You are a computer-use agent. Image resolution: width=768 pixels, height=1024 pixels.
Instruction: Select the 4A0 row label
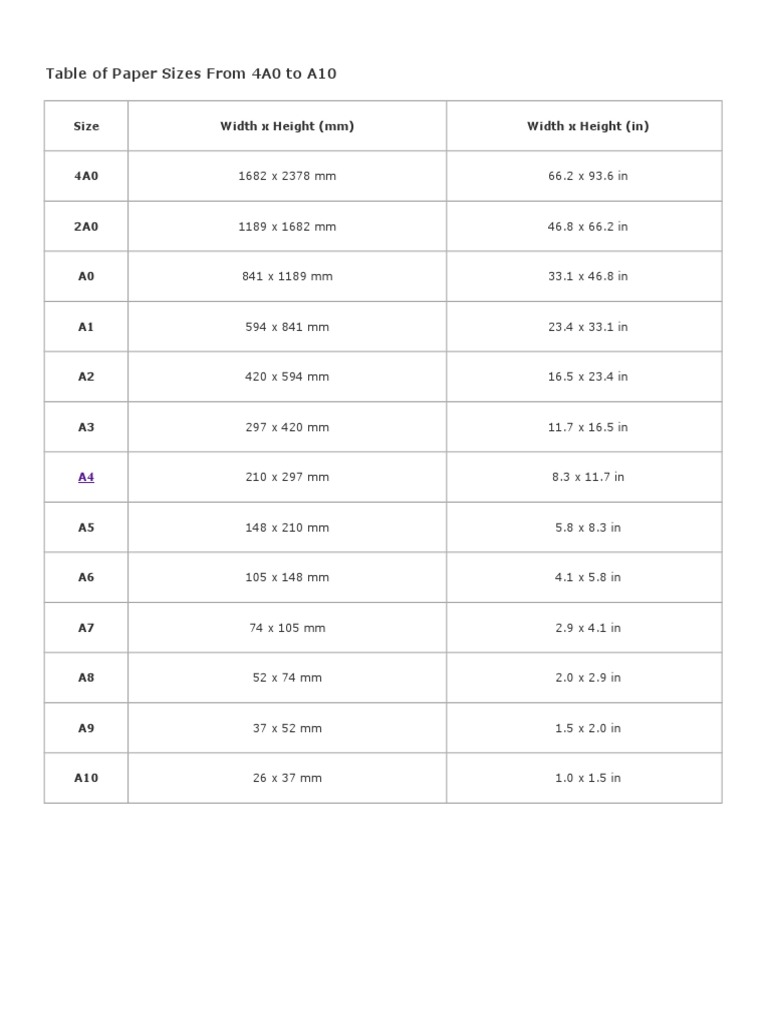(86, 176)
